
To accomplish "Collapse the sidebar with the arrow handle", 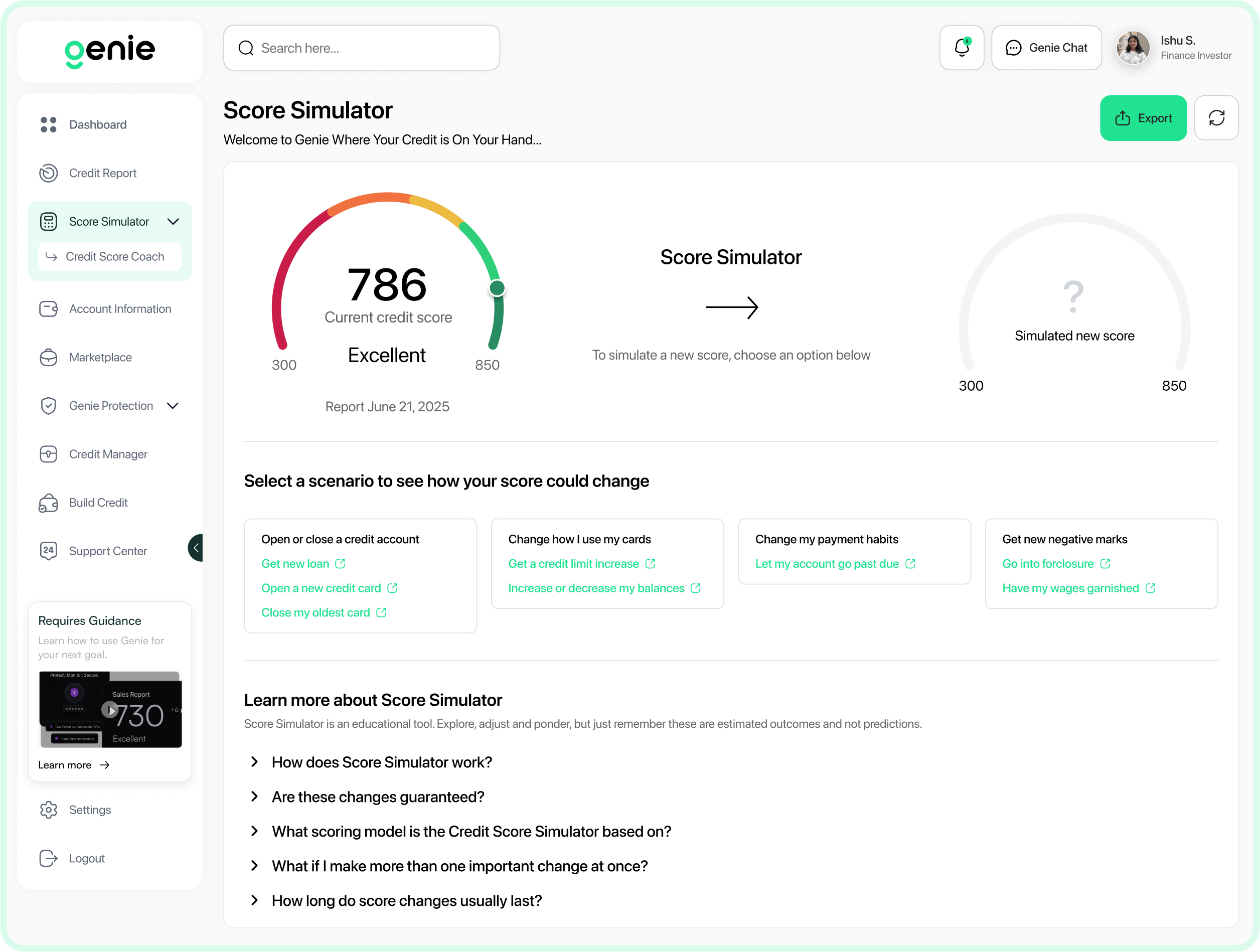I will pyautogui.click(x=196, y=548).
